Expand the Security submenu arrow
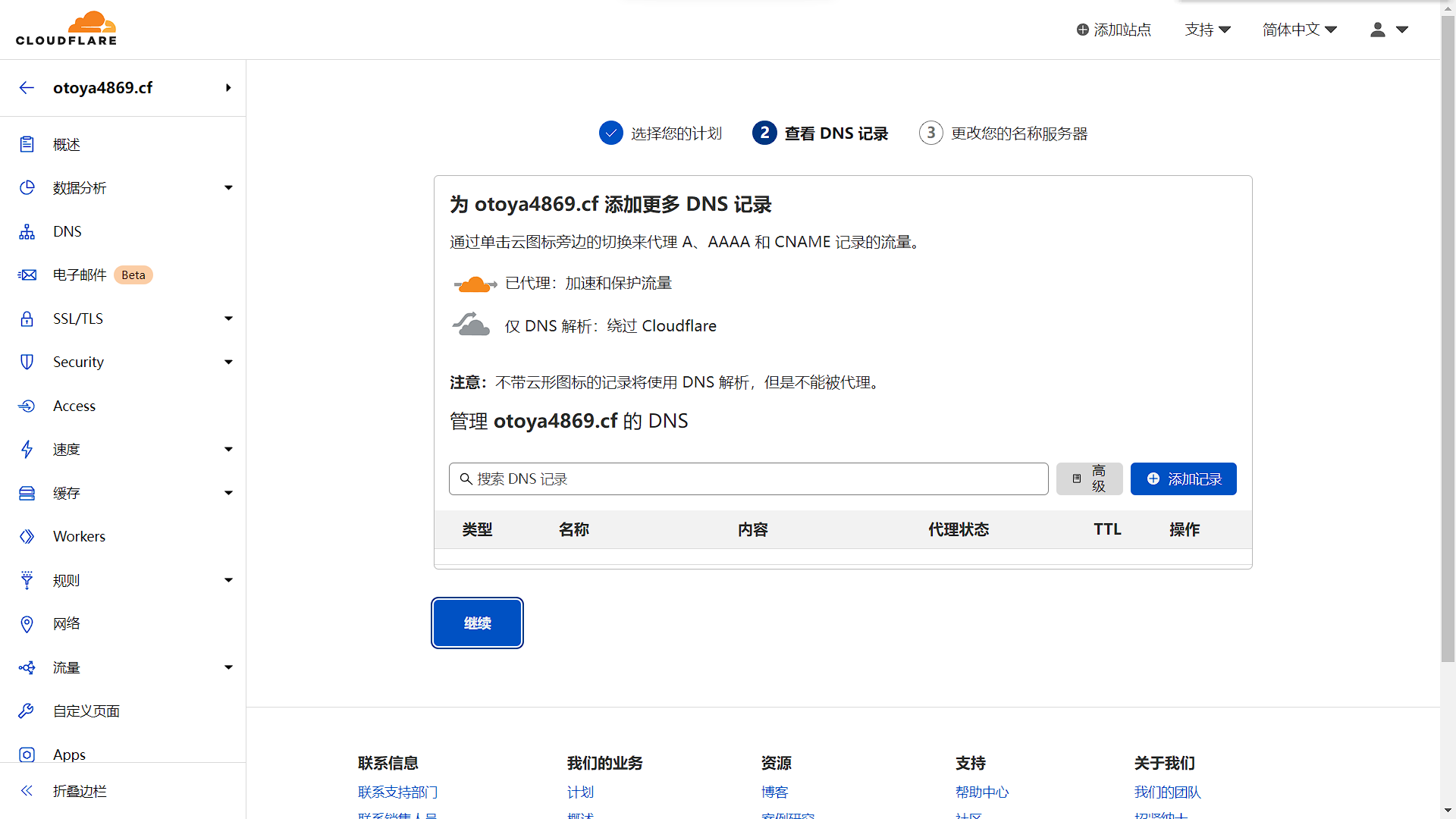1456x819 pixels. [x=228, y=362]
